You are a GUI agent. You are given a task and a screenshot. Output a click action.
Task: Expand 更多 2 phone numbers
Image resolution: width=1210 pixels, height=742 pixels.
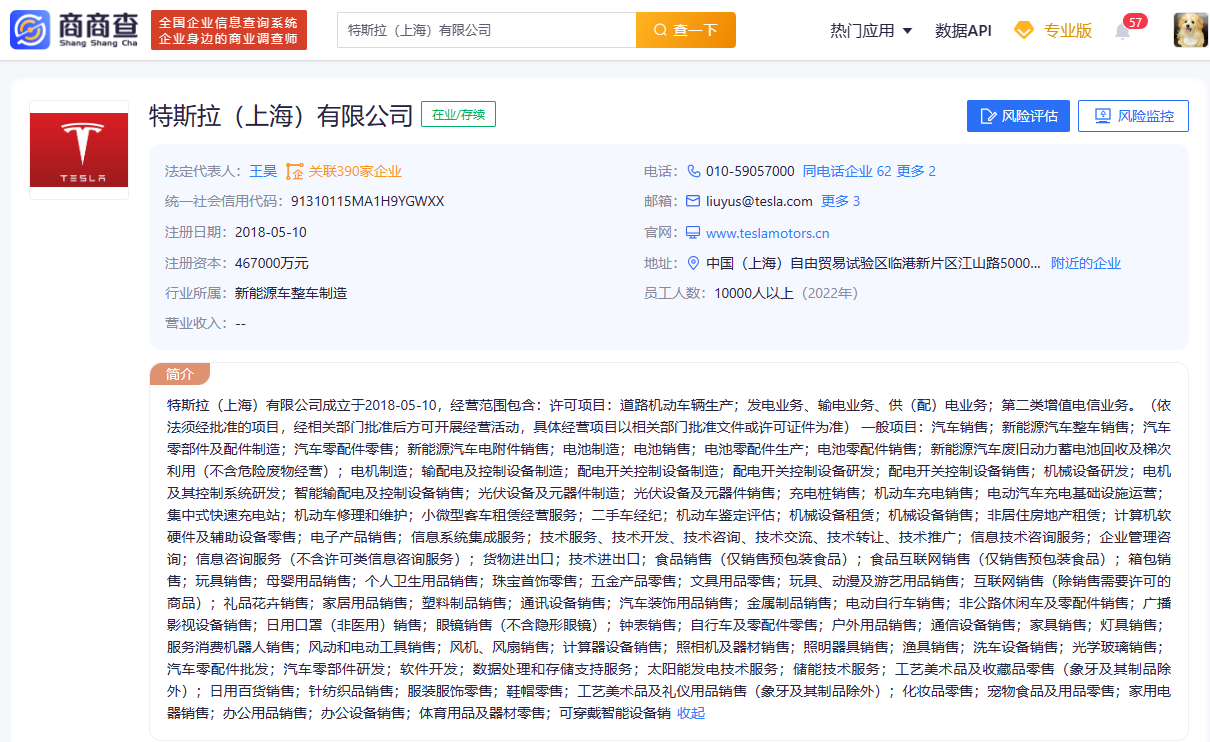pyautogui.click(x=916, y=171)
